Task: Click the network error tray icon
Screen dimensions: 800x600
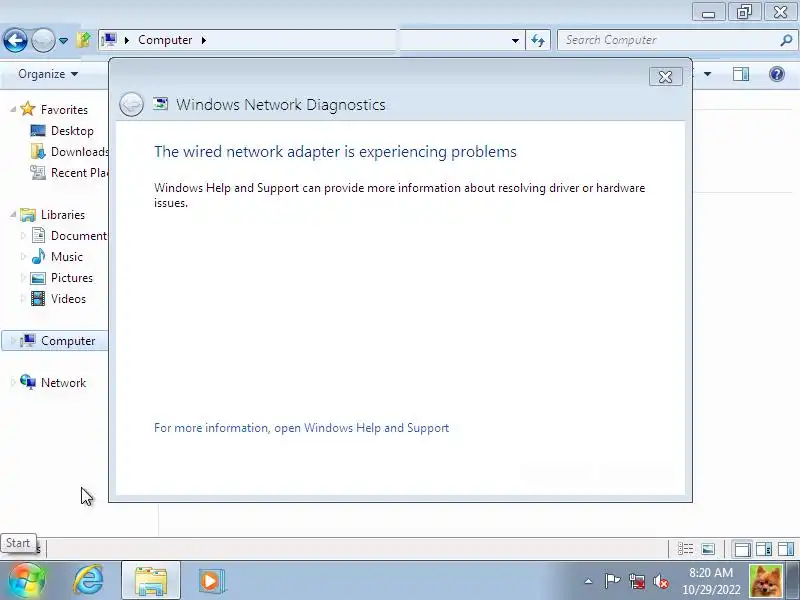Action: click(636, 581)
